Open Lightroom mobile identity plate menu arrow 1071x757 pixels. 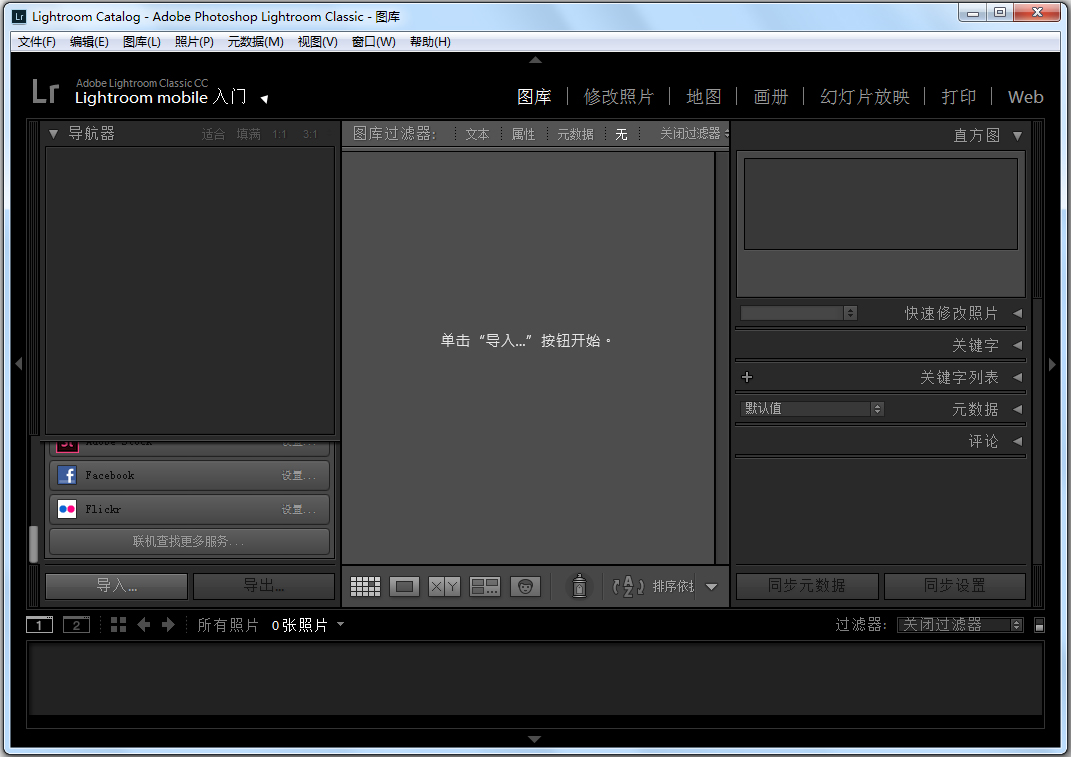coord(264,99)
